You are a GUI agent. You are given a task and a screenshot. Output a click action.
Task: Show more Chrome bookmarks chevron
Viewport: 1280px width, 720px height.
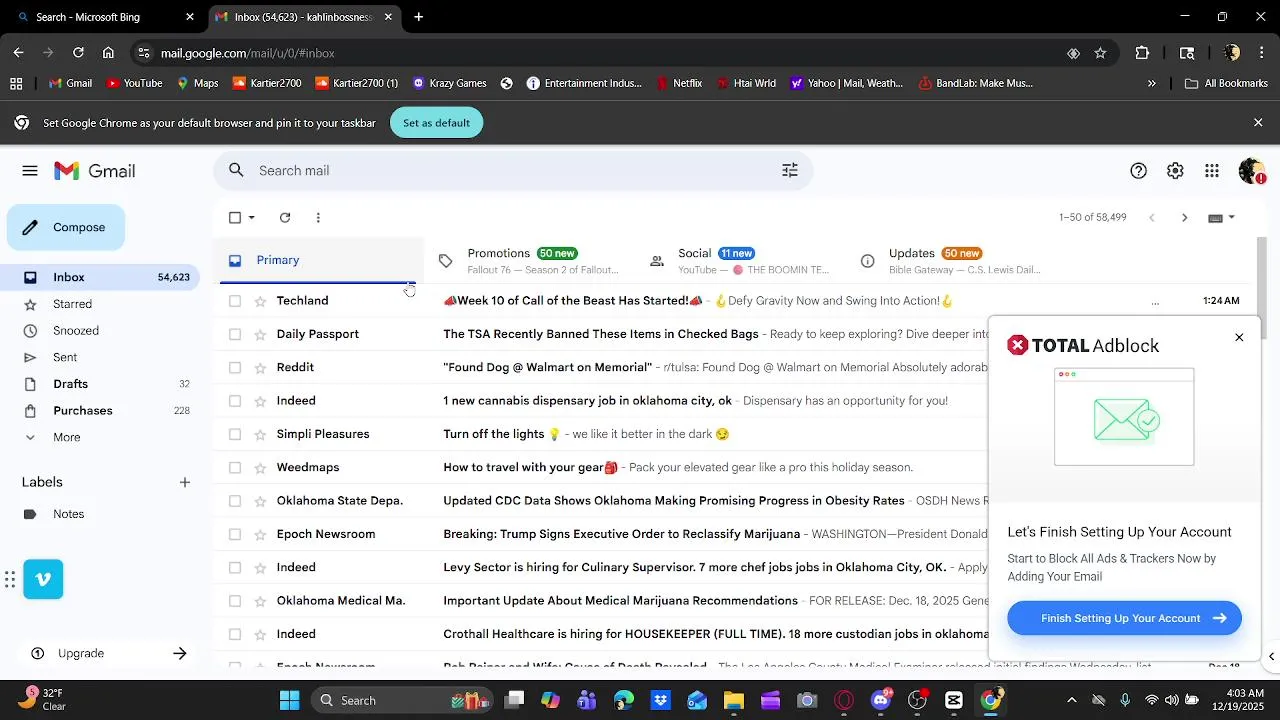1151,83
